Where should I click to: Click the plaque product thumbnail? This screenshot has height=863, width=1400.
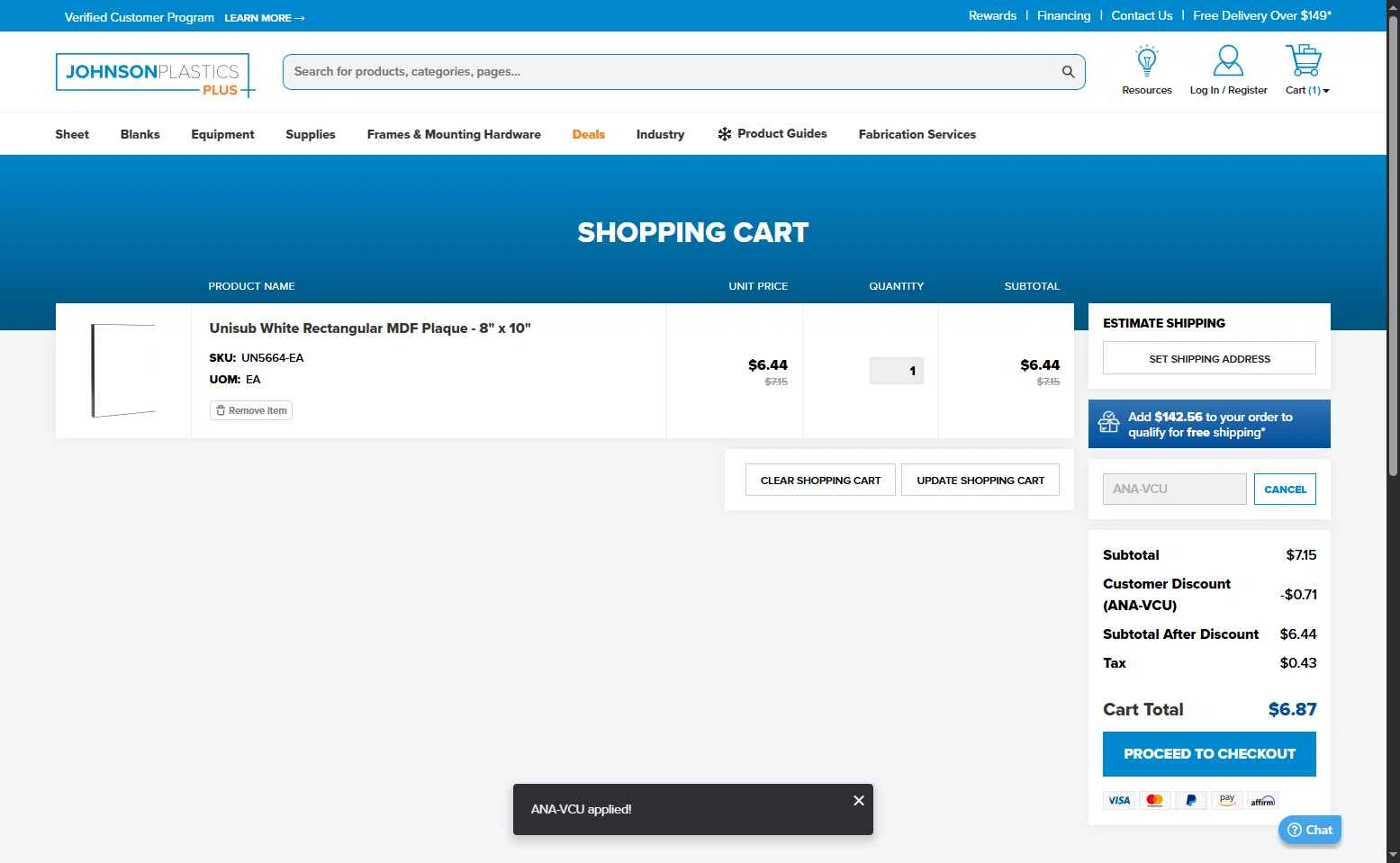123,371
